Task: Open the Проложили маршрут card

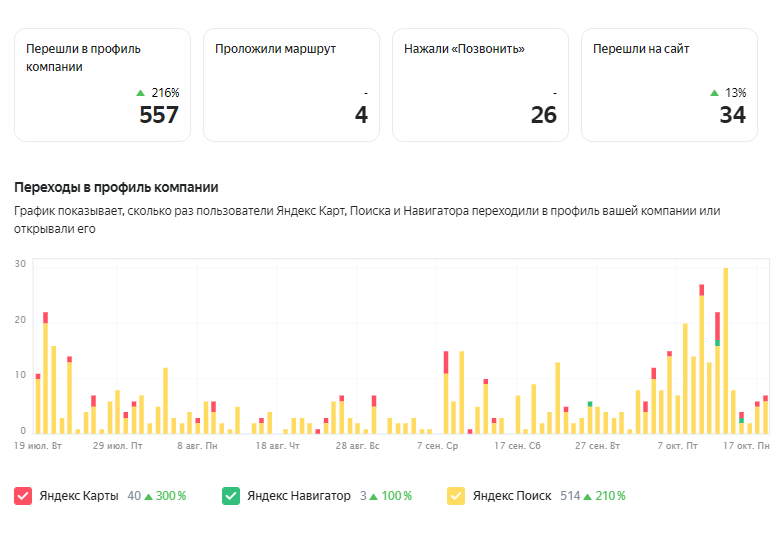Action: point(292,85)
